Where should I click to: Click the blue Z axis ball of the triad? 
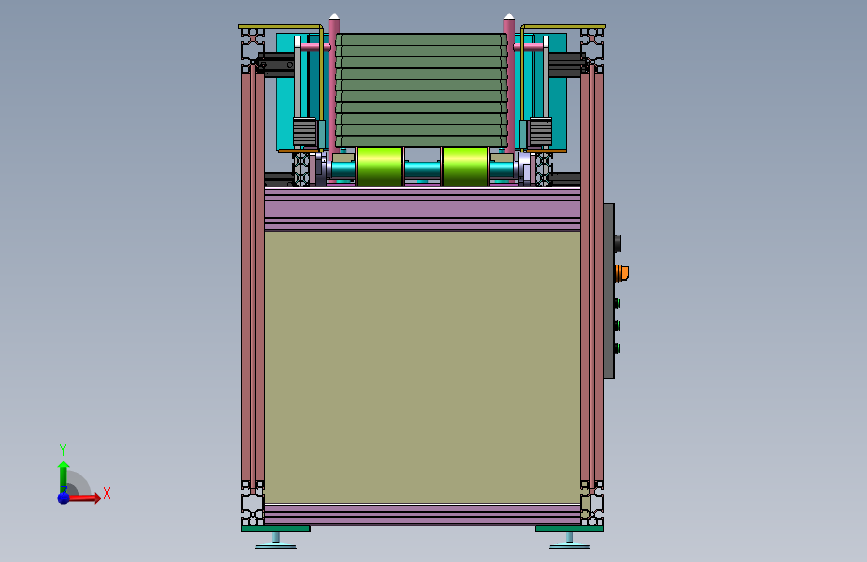pyautogui.click(x=63, y=498)
